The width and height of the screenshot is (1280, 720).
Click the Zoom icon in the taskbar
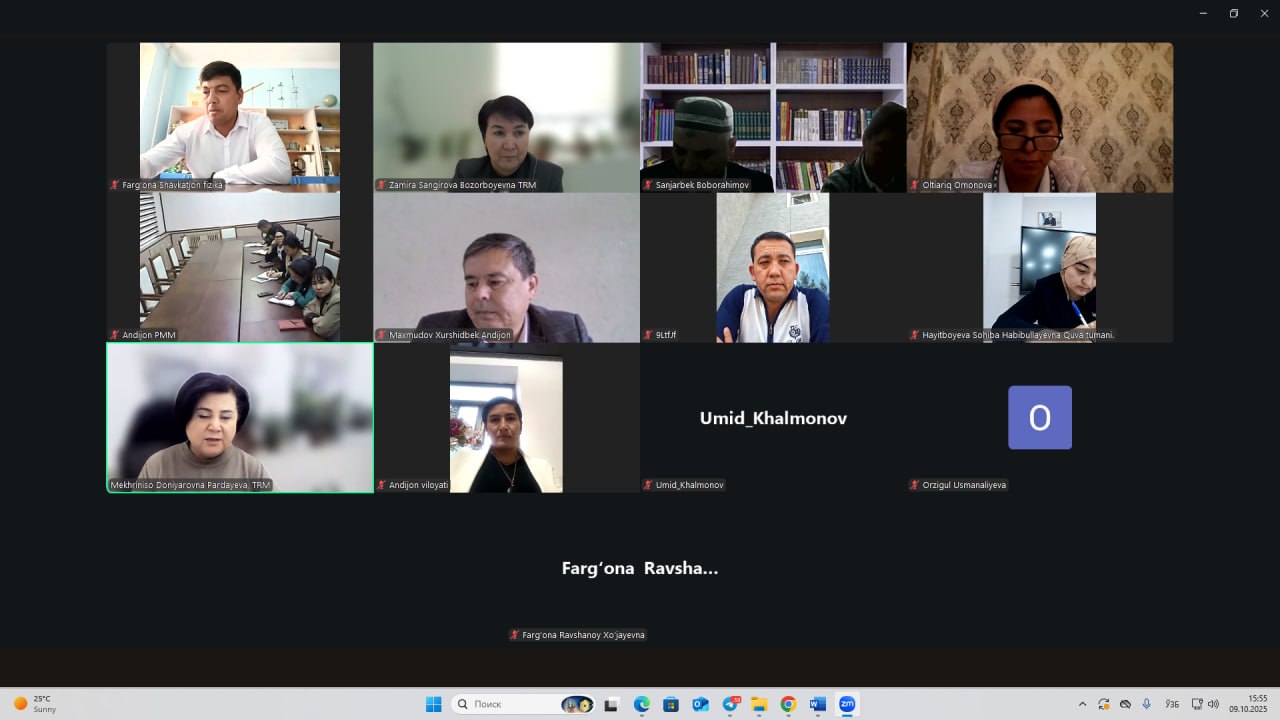click(x=847, y=704)
